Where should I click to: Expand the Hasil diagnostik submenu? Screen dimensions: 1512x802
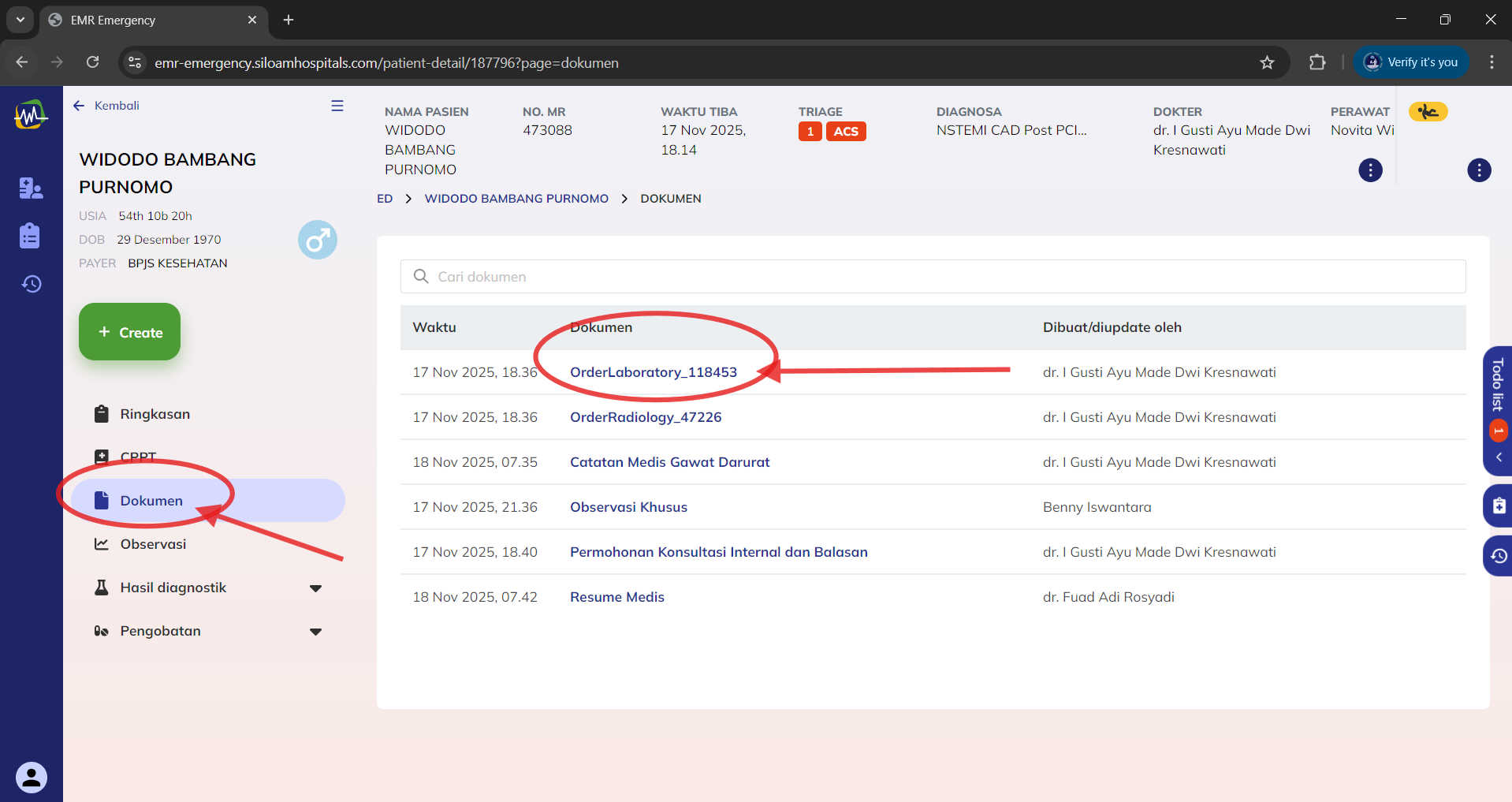[x=316, y=588]
